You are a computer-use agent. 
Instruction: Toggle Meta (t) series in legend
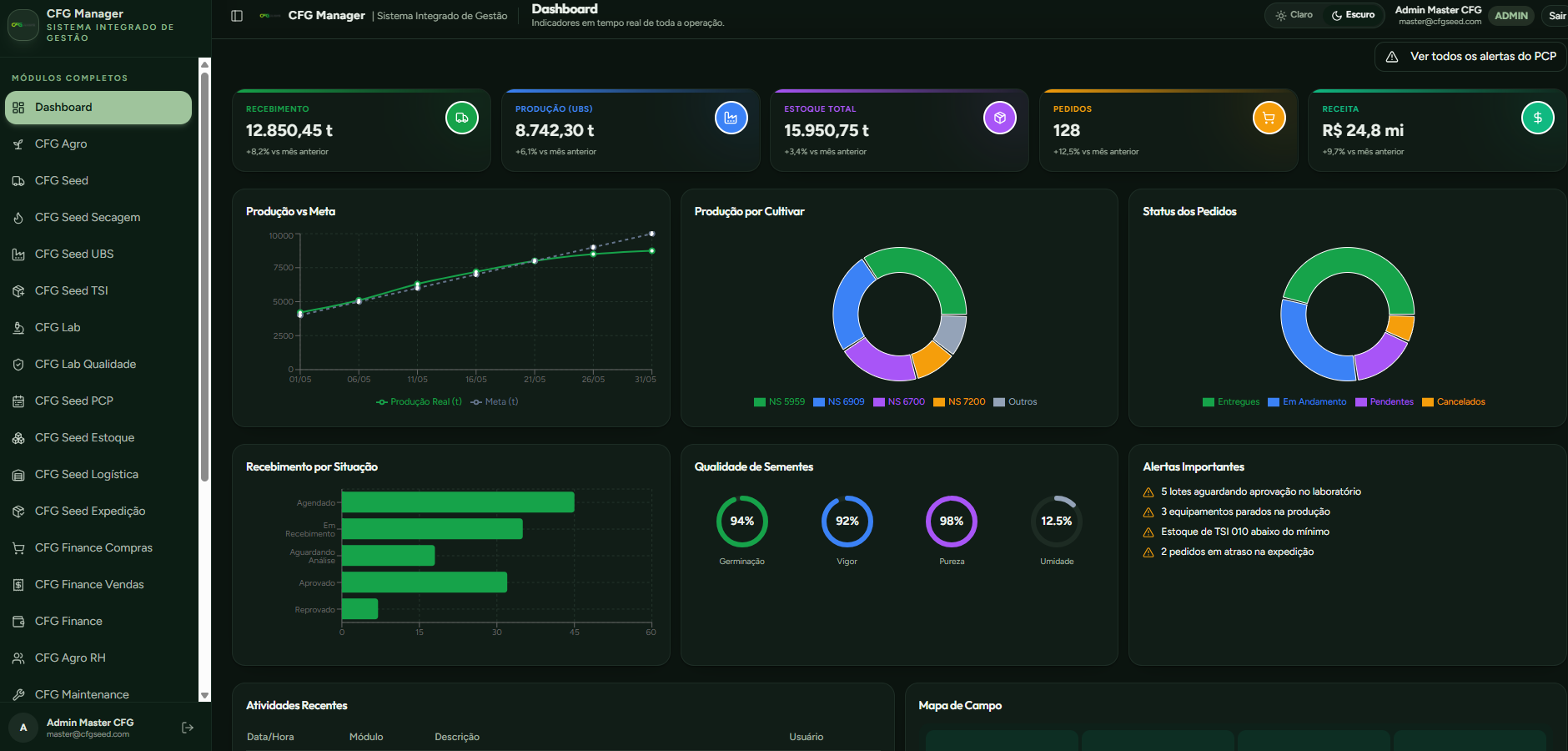[x=495, y=402]
